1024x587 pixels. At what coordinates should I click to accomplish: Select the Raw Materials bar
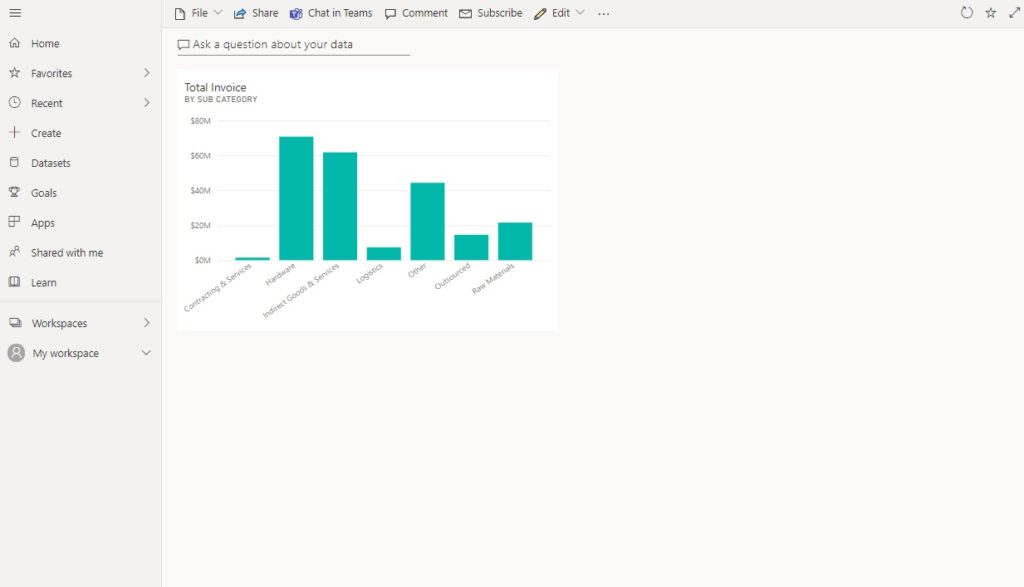click(515, 241)
